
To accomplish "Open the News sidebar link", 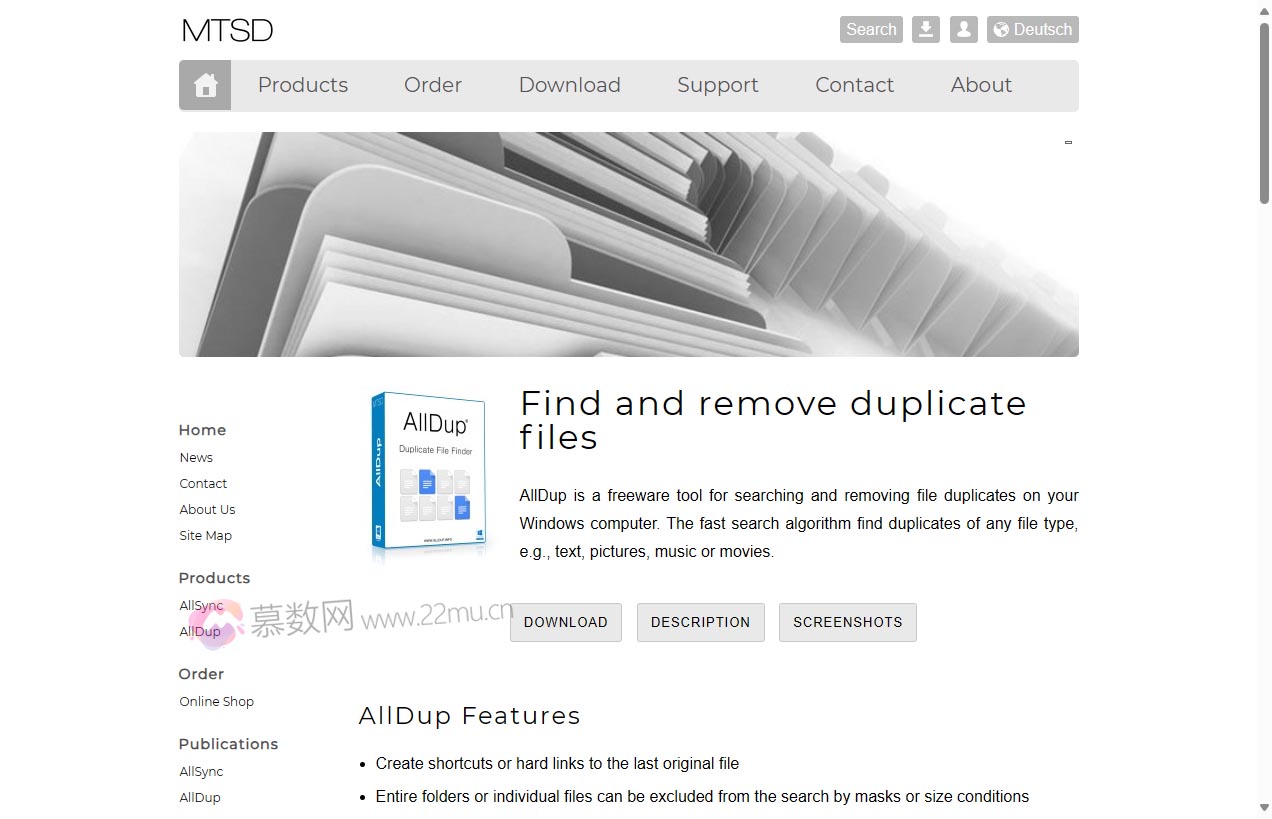I will click(x=196, y=457).
